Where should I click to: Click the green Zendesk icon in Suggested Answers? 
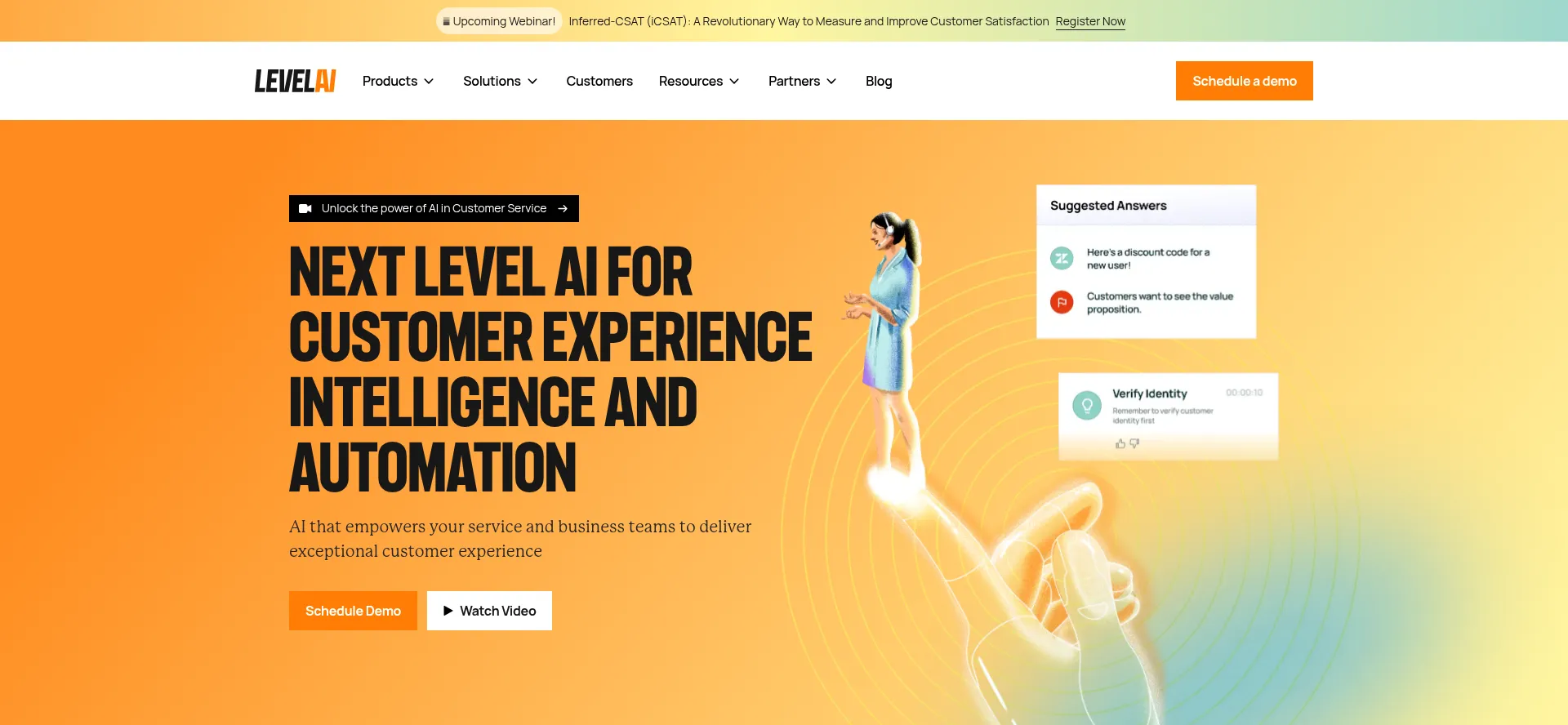[1062, 259]
